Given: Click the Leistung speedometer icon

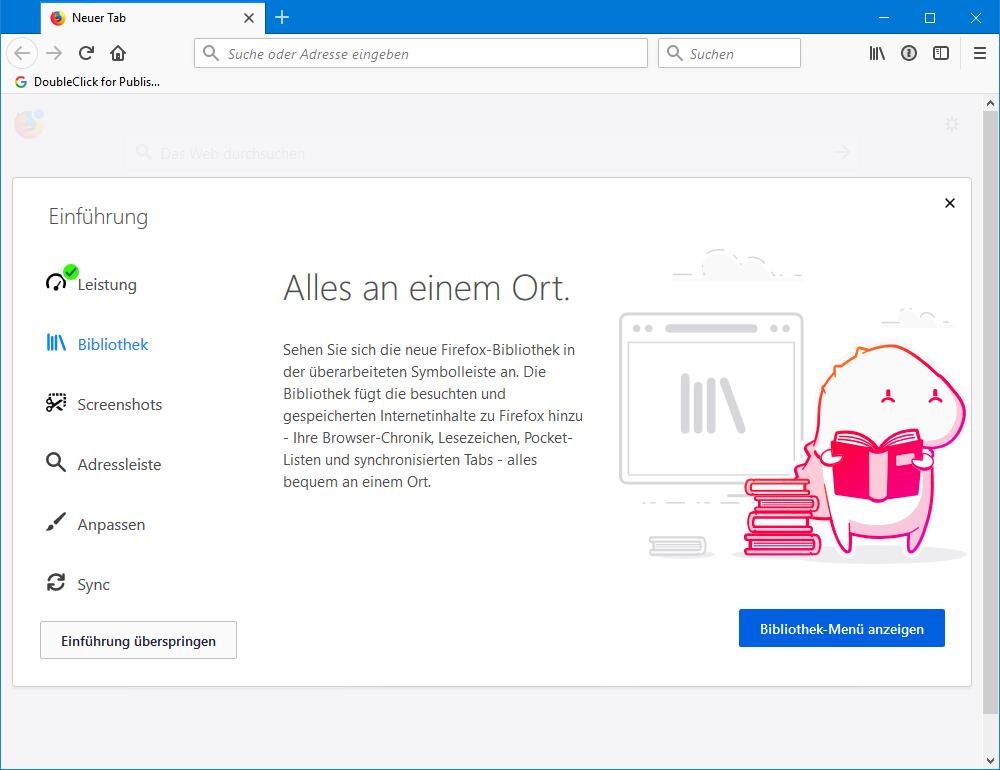Looking at the screenshot, I should coord(56,282).
